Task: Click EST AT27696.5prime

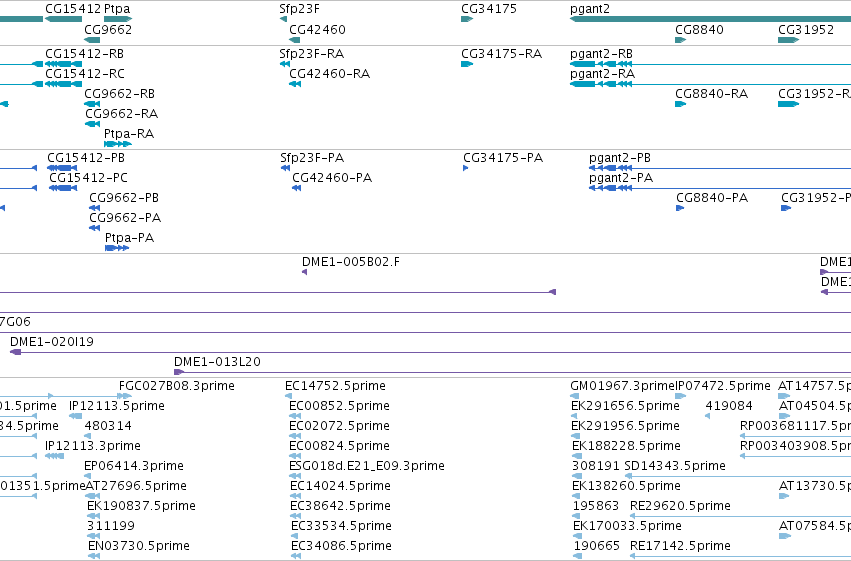Action: click(x=93, y=496)
